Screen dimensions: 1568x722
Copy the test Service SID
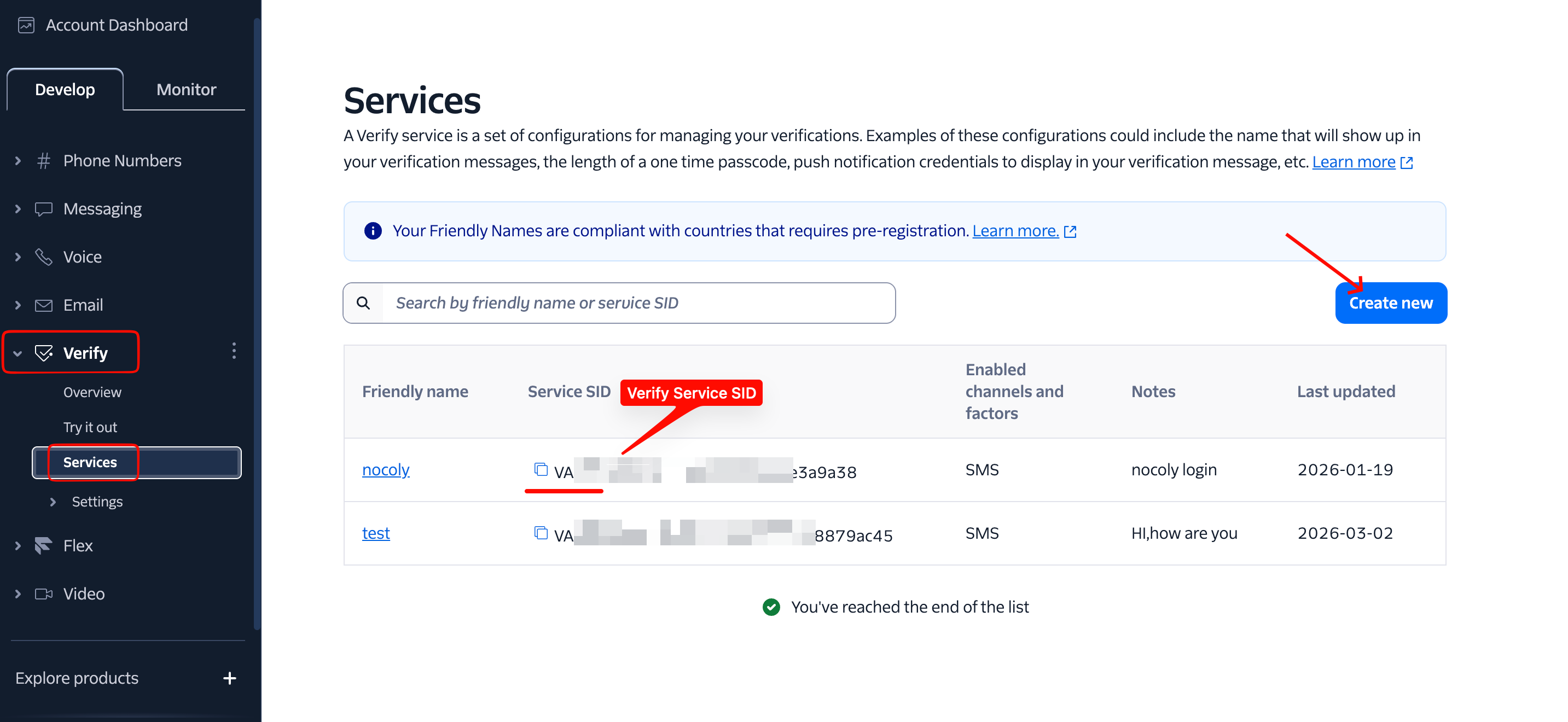point(541,533)
